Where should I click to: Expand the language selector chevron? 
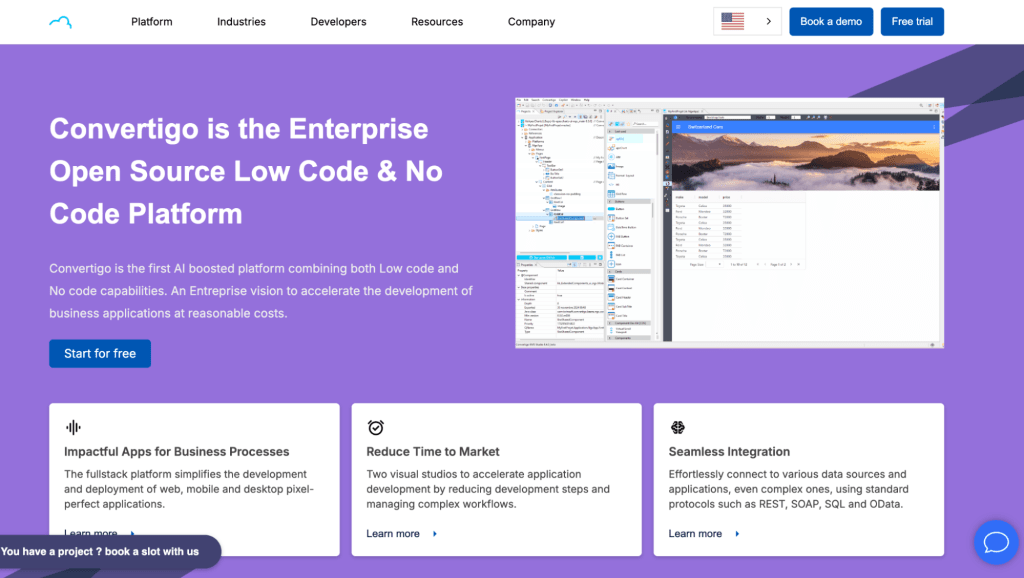769,22
